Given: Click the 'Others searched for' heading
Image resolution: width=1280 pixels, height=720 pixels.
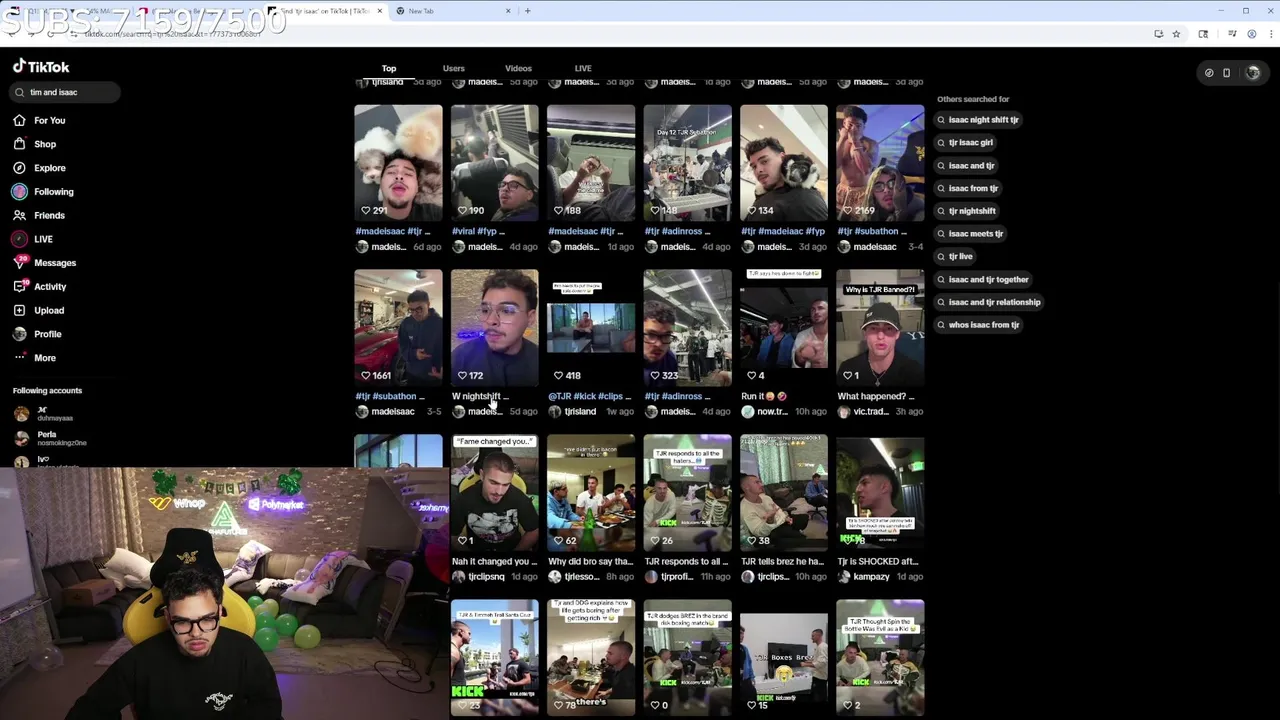Looking at the screenshot, I should point(973,99).
